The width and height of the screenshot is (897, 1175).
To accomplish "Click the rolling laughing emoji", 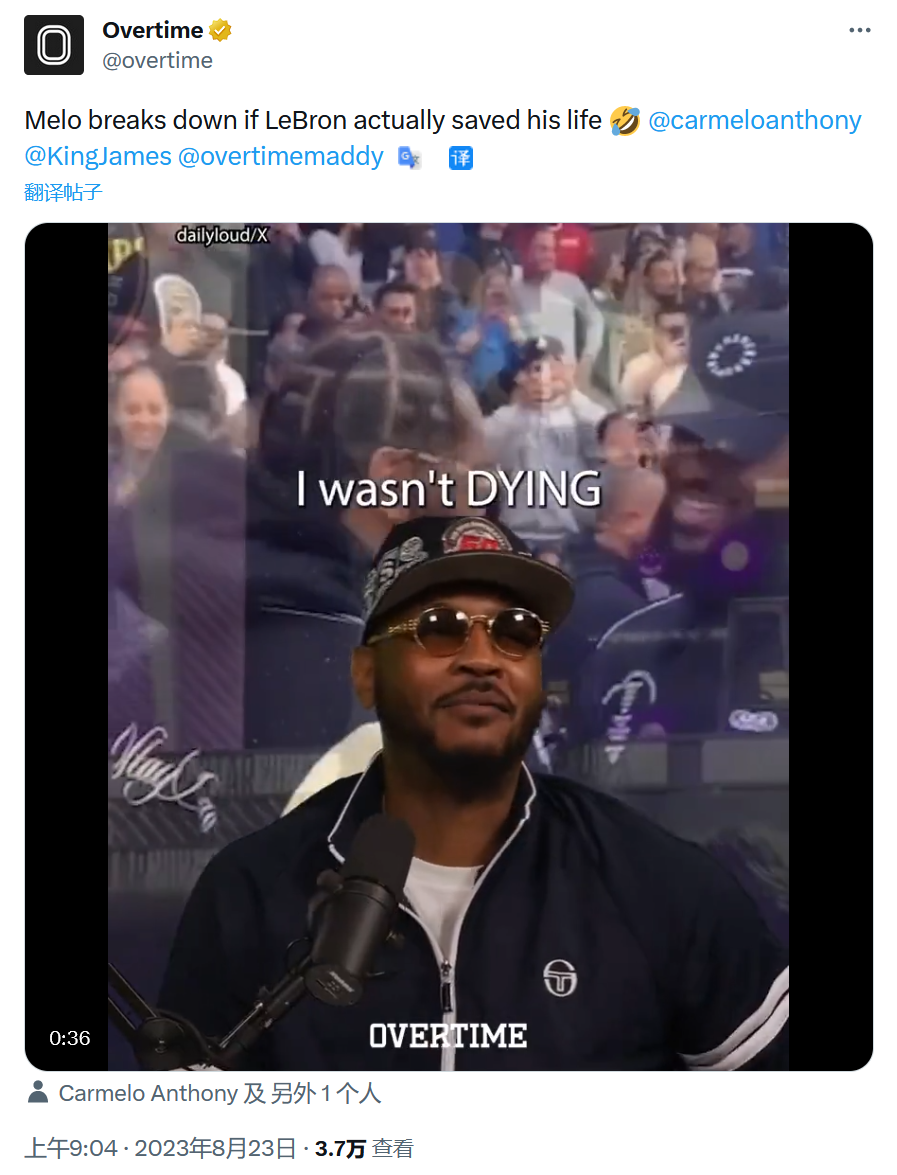I will click(x=625, y=121).
